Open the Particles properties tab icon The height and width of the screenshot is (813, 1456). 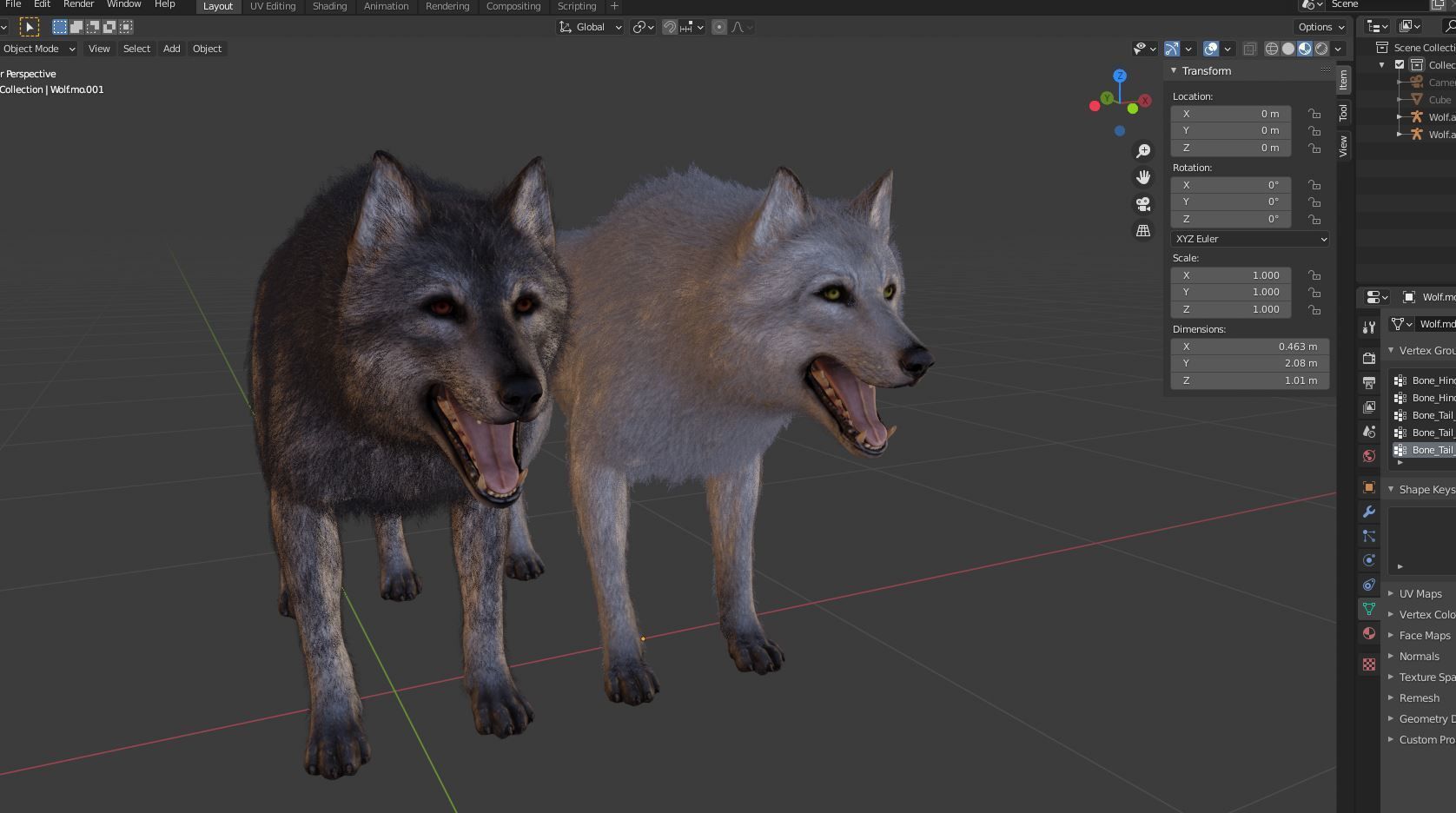(x=1369, y=536)
